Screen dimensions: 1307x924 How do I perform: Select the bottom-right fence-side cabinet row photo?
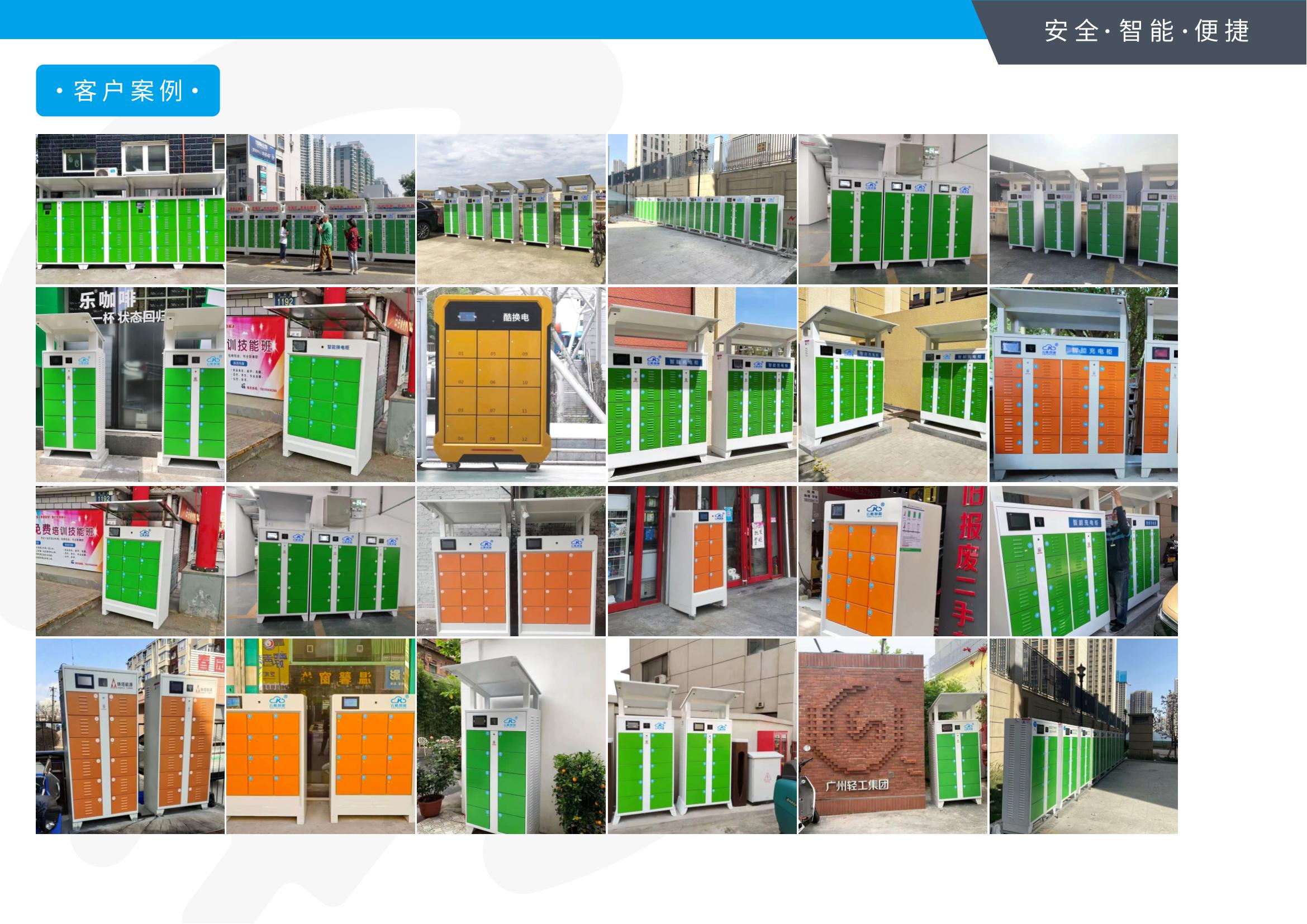[x=1083, y=736]
